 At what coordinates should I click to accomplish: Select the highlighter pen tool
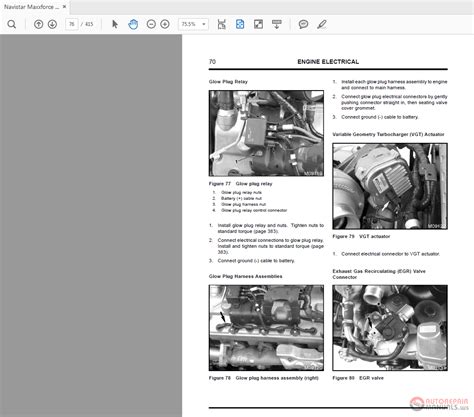[322, 24]
